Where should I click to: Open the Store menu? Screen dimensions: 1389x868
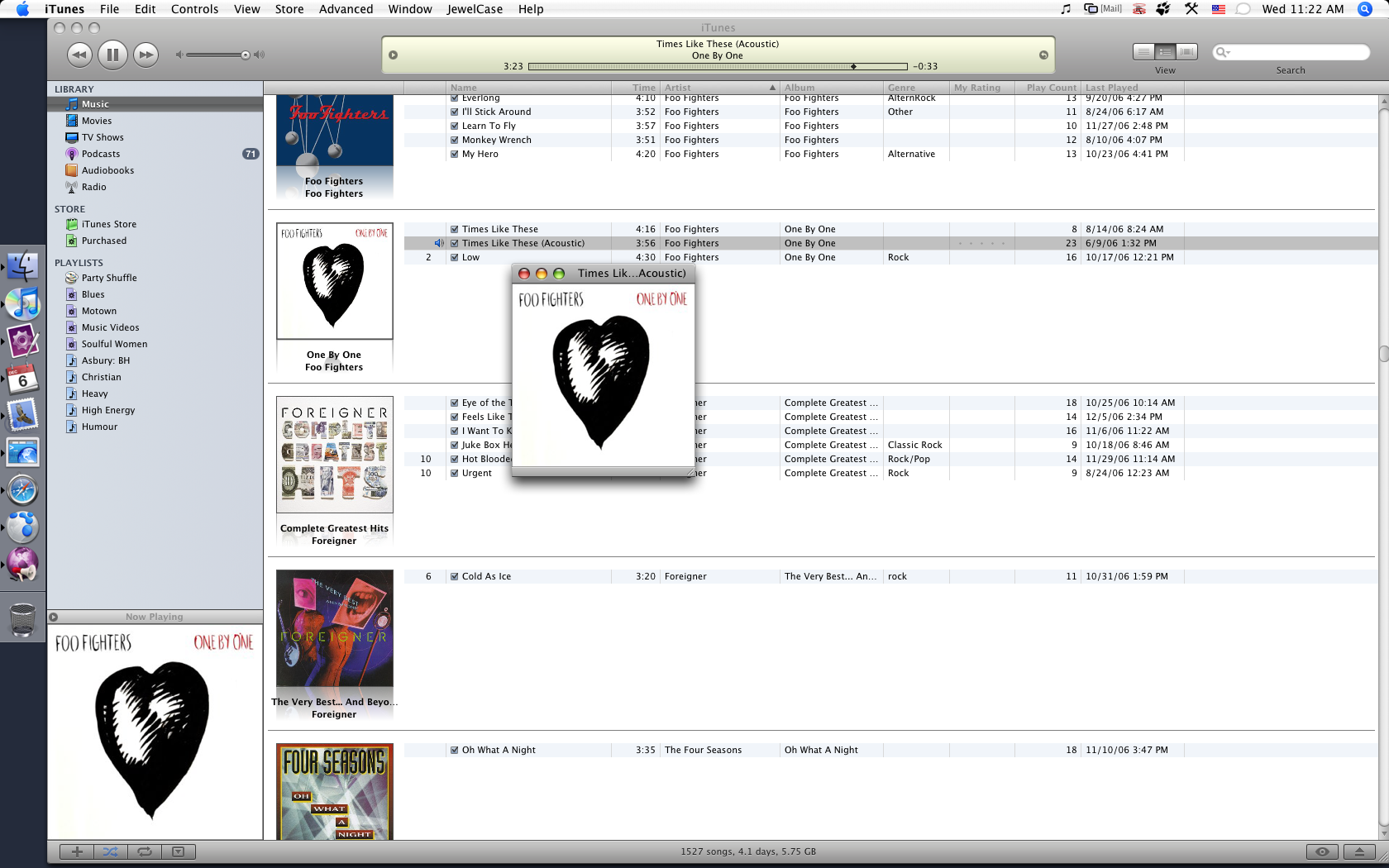[289, 9]
